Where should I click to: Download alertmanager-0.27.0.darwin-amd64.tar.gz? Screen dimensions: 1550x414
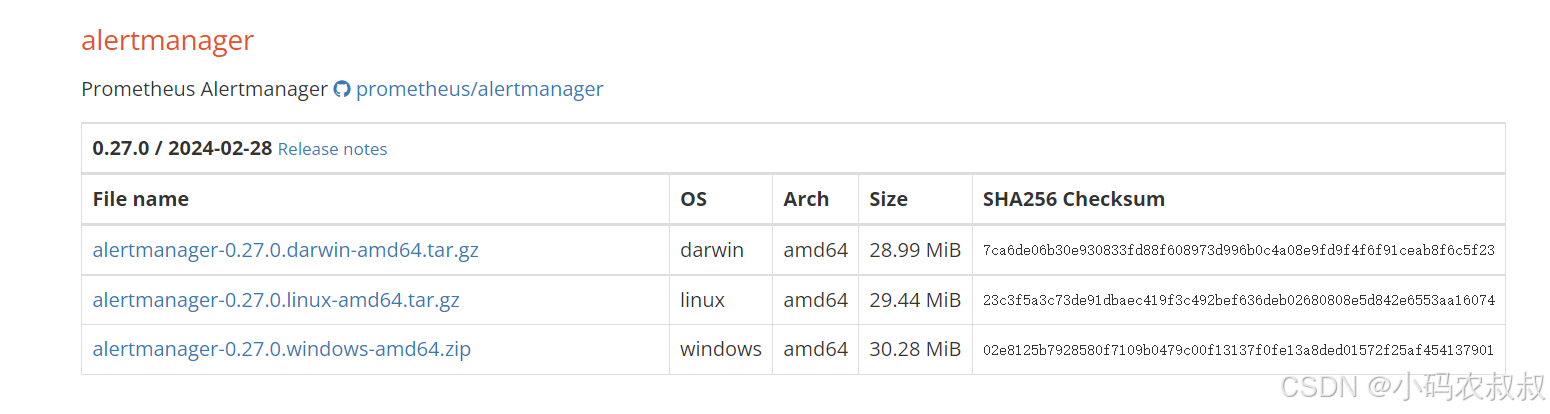[x=285, y=250]
